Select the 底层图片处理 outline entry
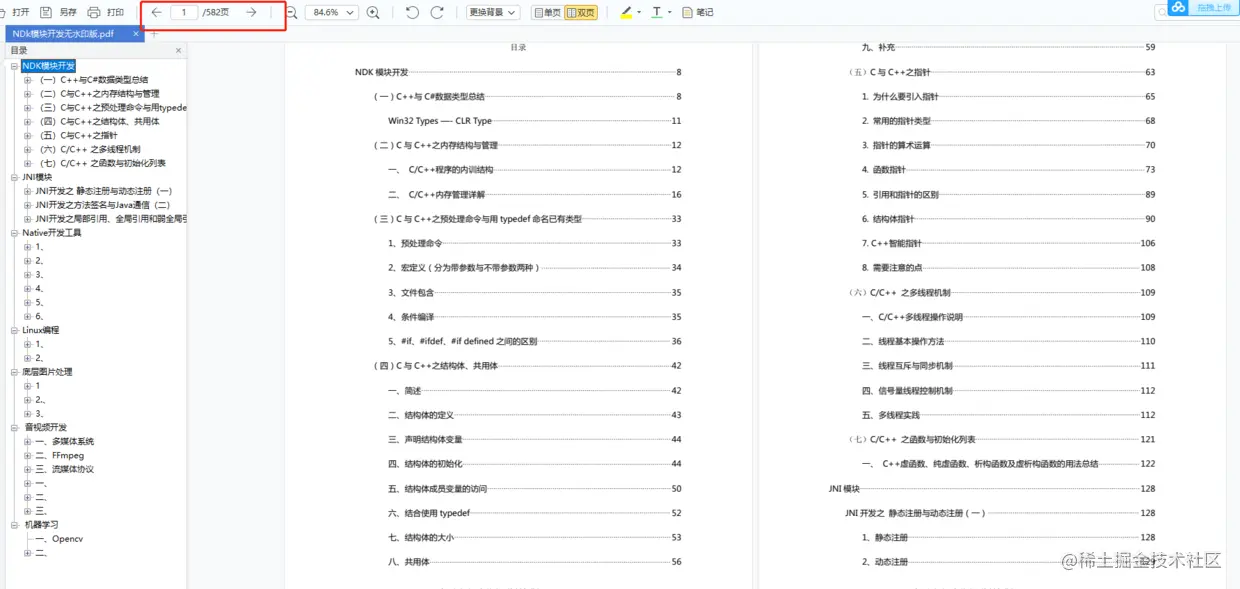The width and height of the screenshot is (1240, 589). [x=47, y=372]
